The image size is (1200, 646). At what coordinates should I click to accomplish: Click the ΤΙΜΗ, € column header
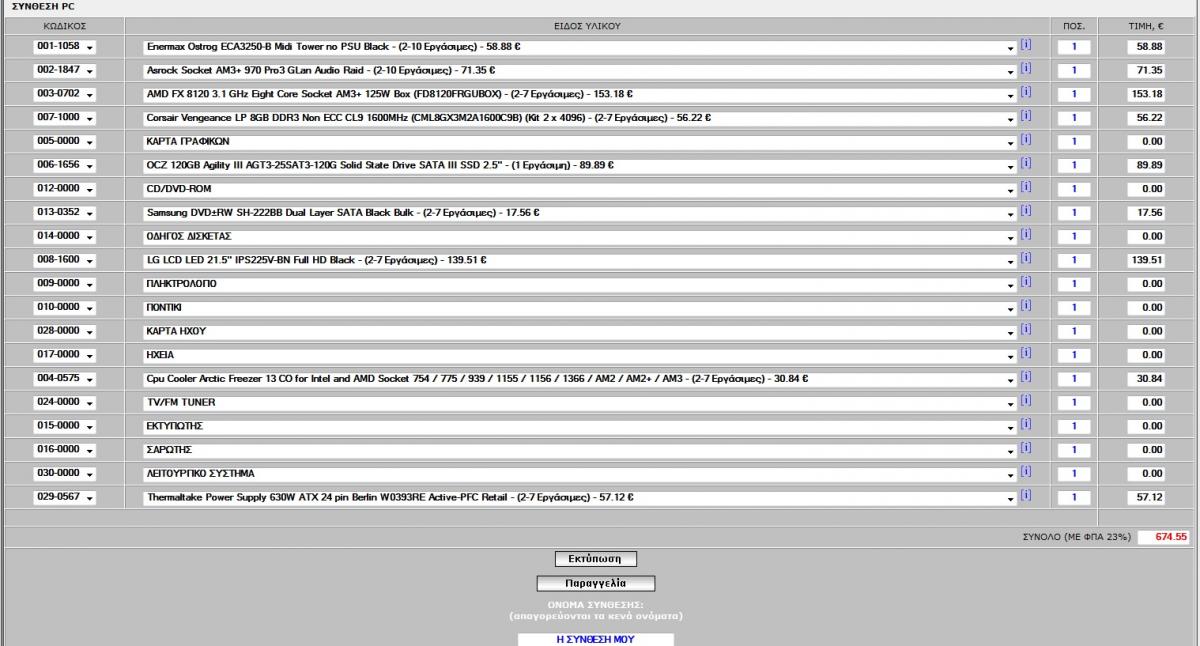tap(1146, 25)
